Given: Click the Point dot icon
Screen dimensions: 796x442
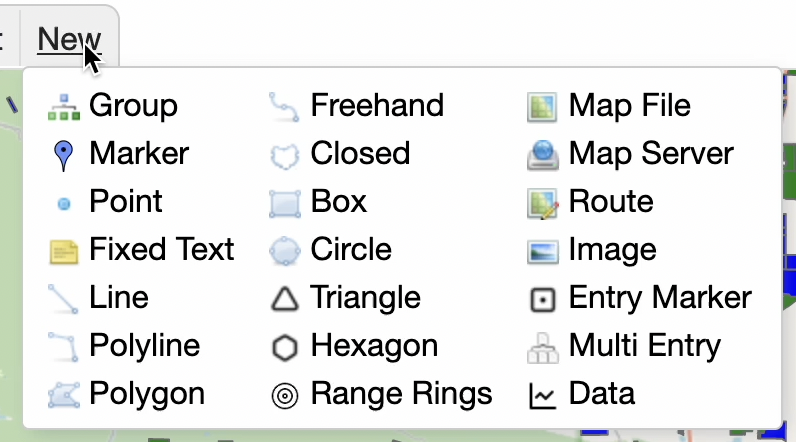Looking at the screenshot, I should click(64, 203).
